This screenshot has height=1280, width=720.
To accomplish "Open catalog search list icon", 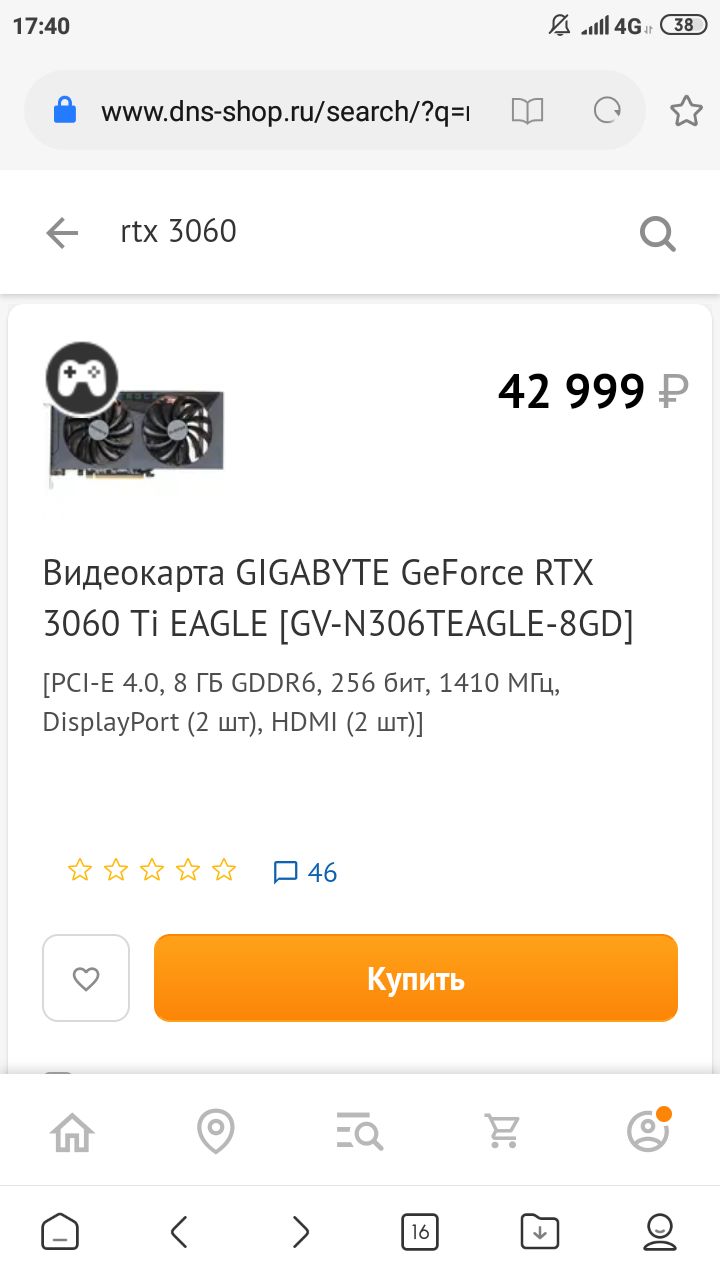I will click(360, 1132).
